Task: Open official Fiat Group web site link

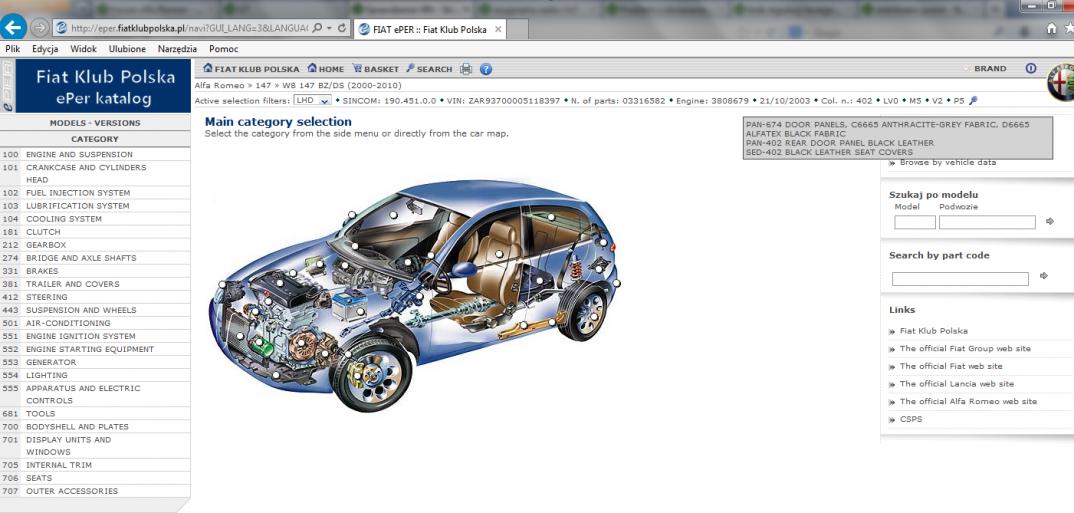Action: pyautogui.click(x=965, y=349)
